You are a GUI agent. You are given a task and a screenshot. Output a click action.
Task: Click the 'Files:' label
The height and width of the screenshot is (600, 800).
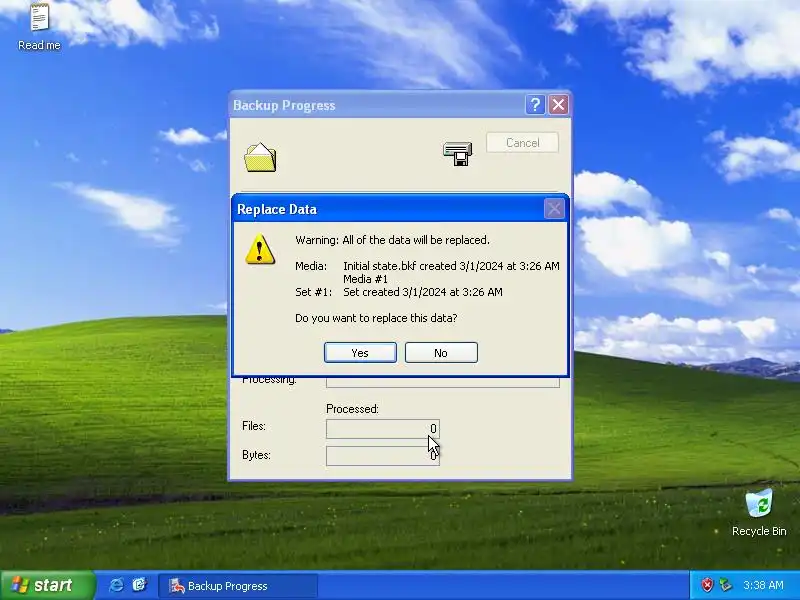(254, 426)
